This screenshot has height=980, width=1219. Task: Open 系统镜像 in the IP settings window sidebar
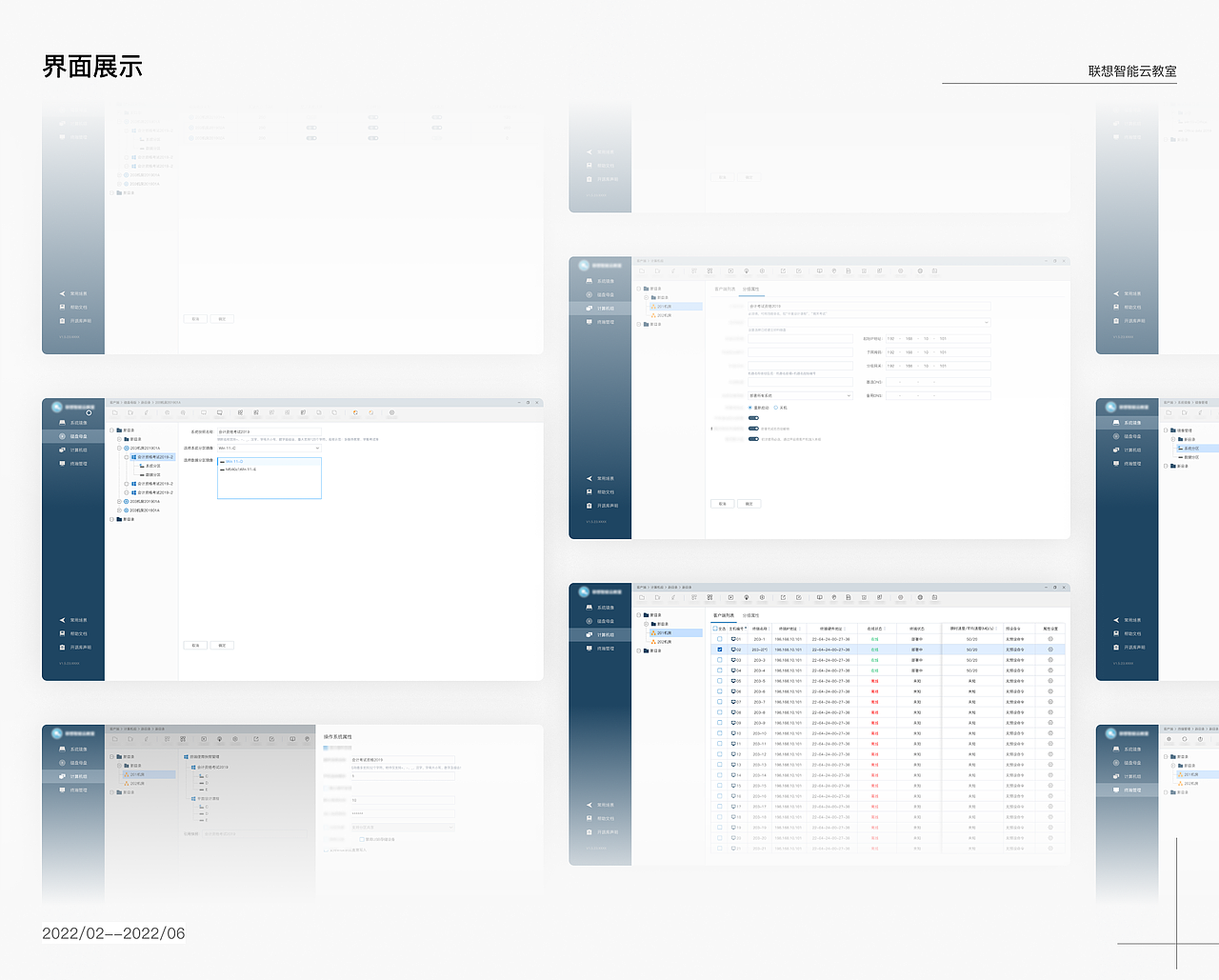[600, 281]
